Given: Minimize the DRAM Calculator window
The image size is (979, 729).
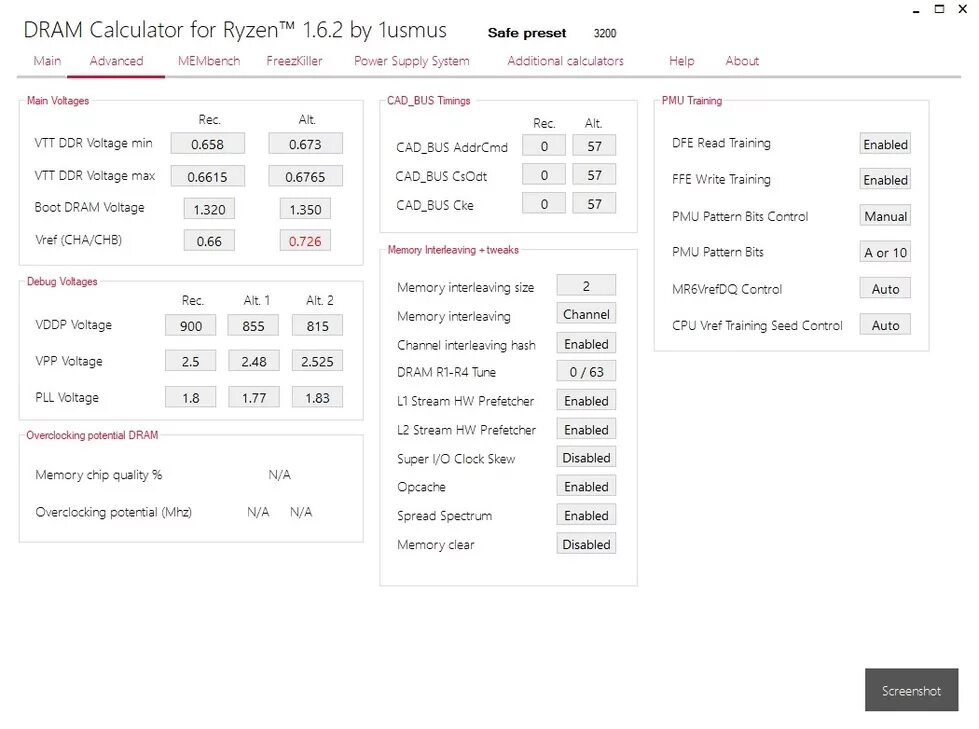Looking at the screenshot, I should [916, 10].
